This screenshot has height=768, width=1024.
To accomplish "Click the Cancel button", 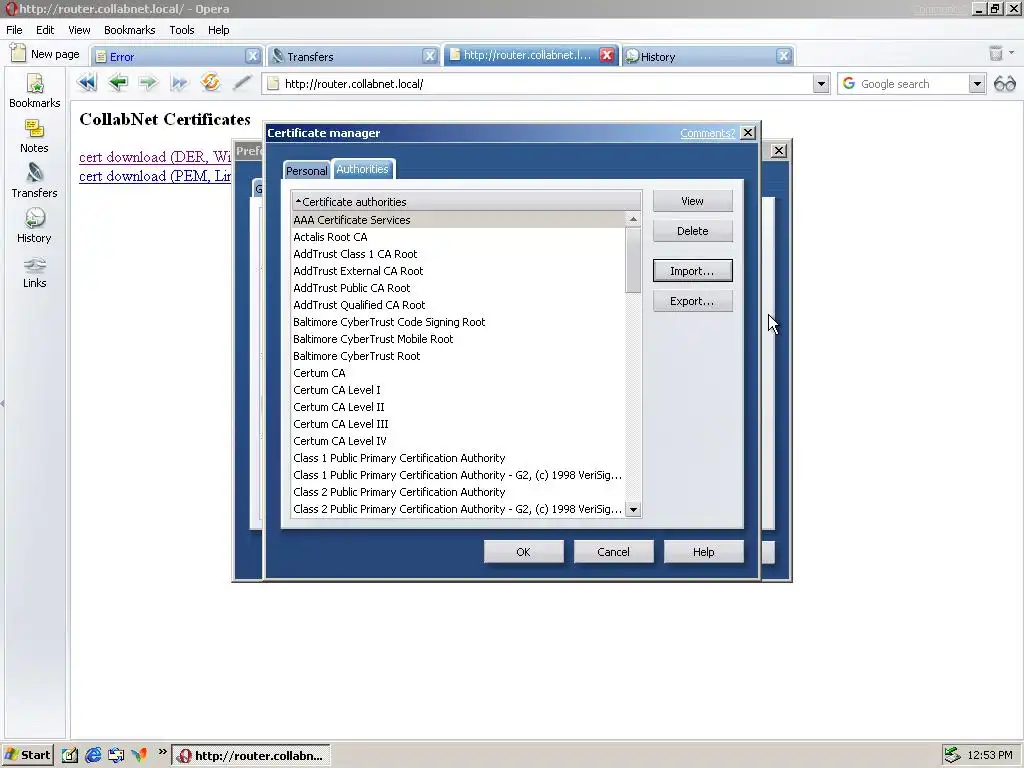I will point(613,552).
